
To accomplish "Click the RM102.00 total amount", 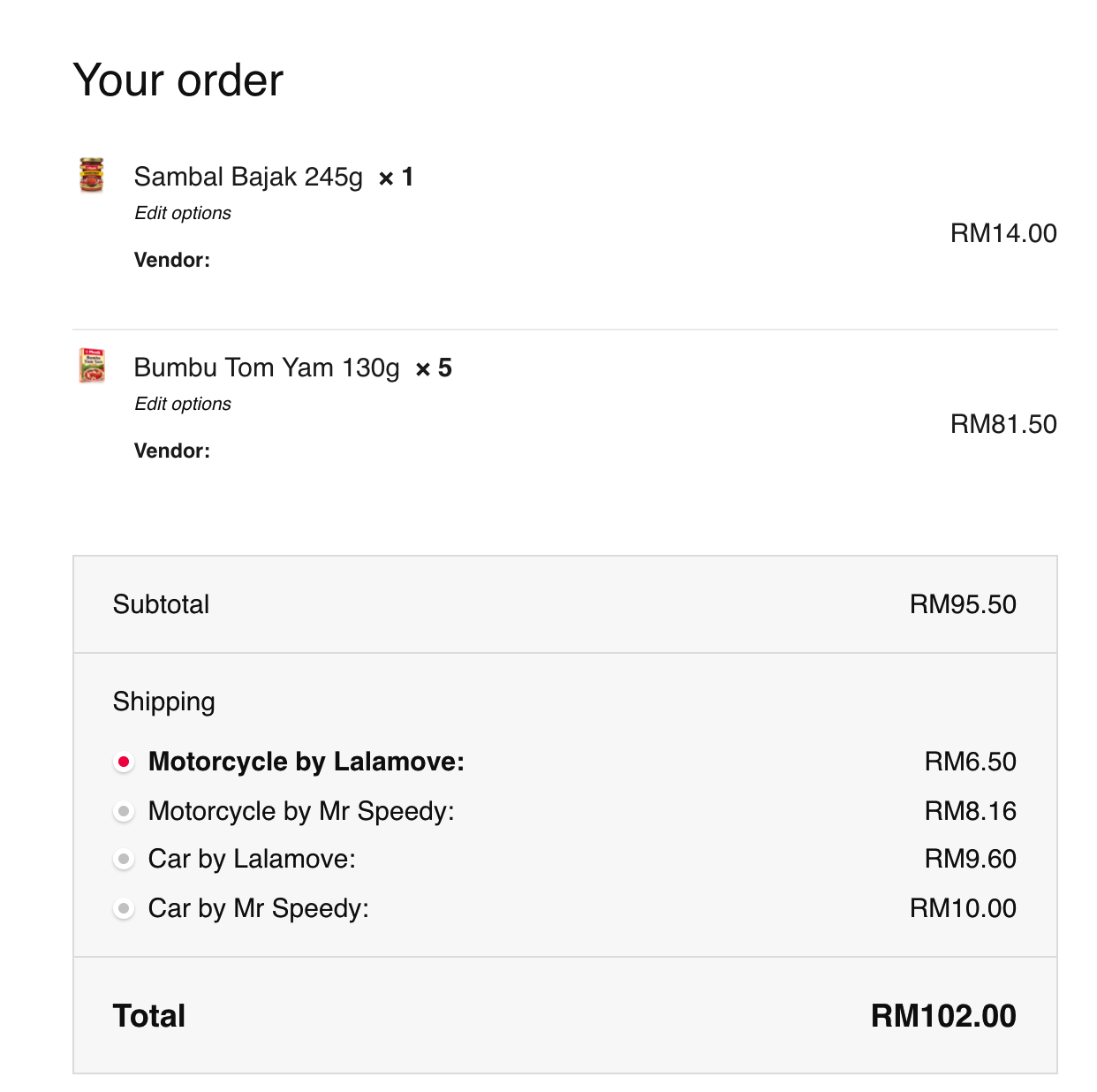I will point(943,1016).
